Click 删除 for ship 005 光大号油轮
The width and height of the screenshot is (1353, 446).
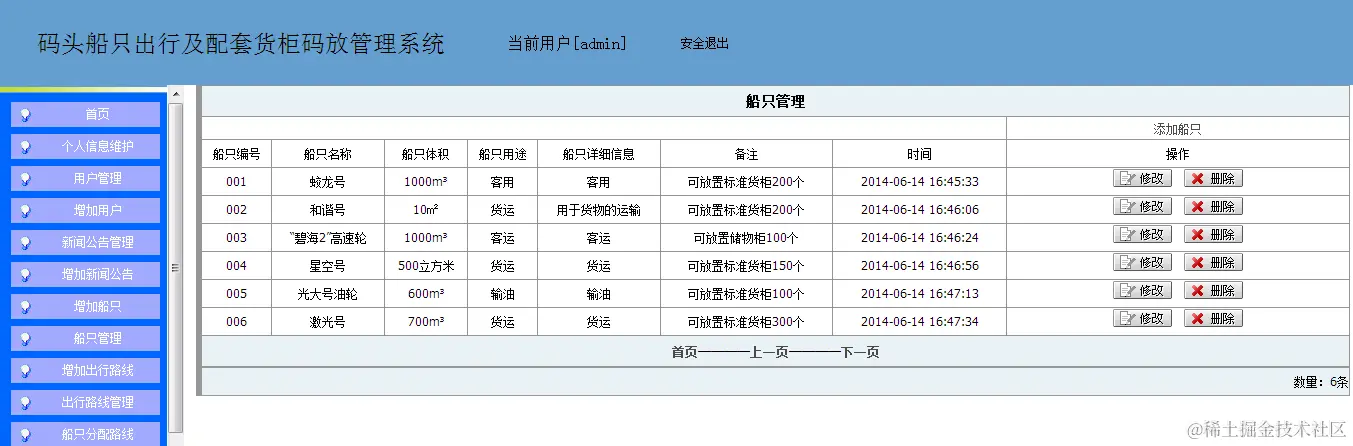(1213, 291)
